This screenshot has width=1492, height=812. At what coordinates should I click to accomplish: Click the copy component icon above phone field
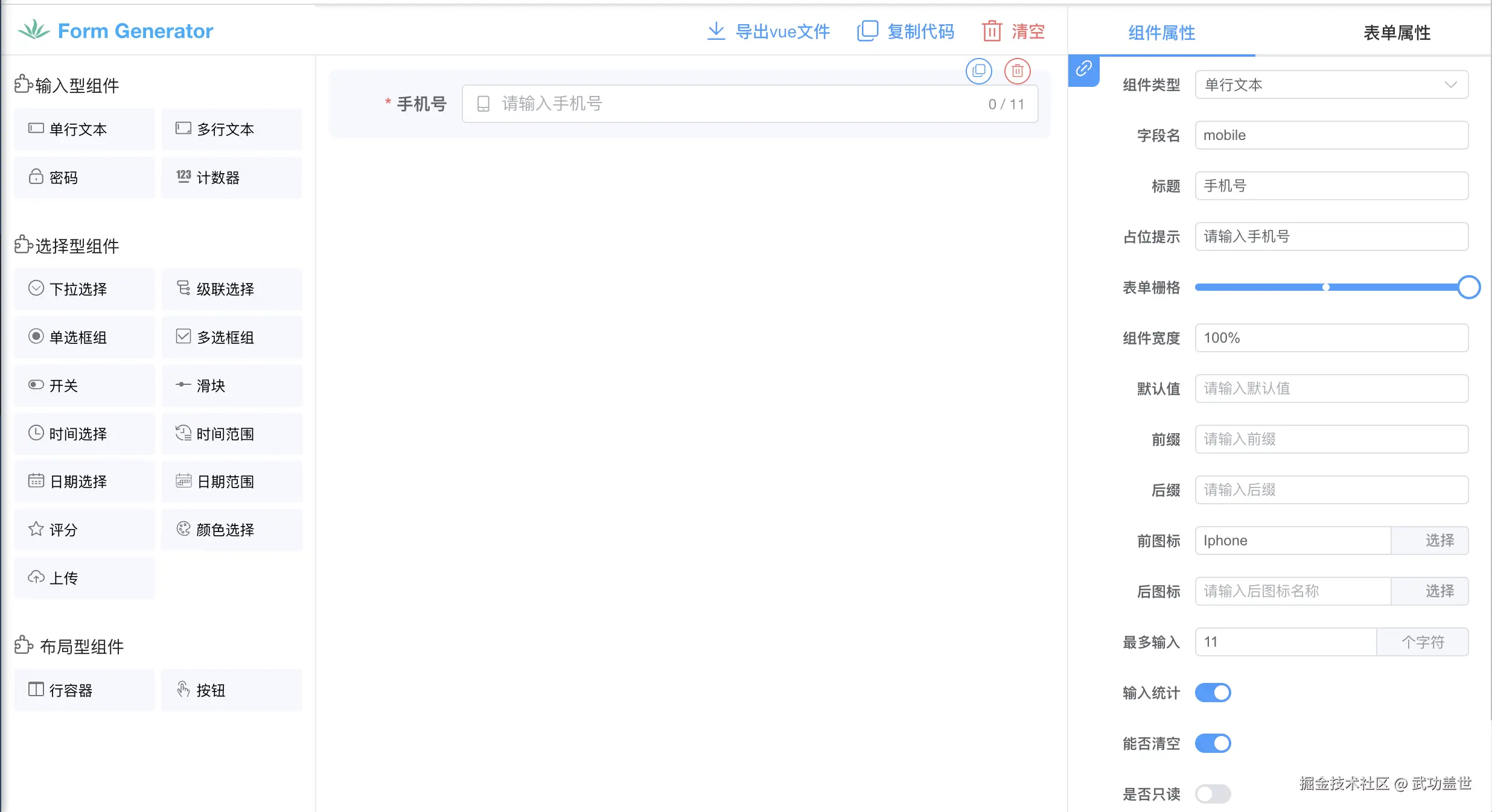978,71
